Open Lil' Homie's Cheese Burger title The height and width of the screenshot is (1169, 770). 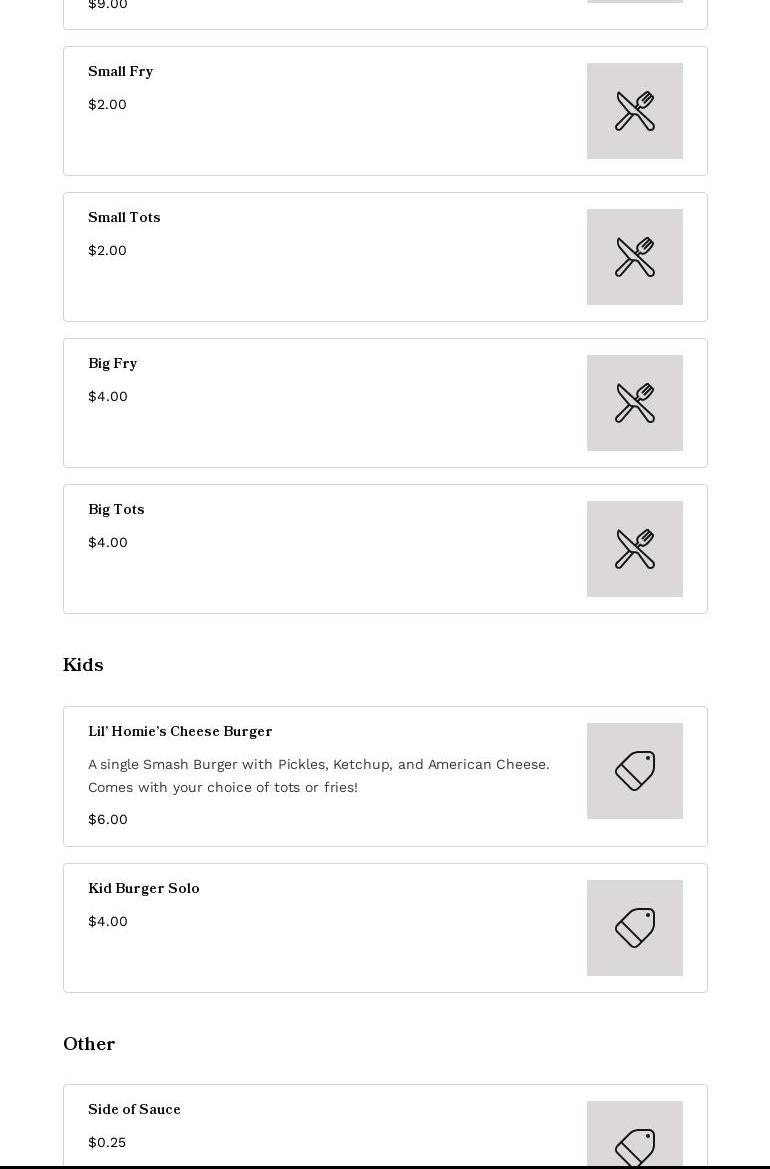(180, 731)
